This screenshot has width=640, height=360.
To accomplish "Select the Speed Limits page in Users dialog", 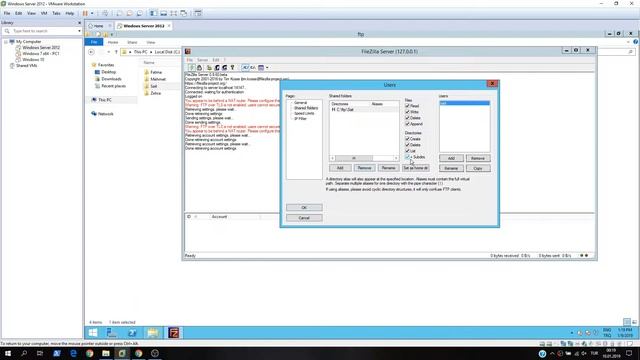I will (304, 113).
